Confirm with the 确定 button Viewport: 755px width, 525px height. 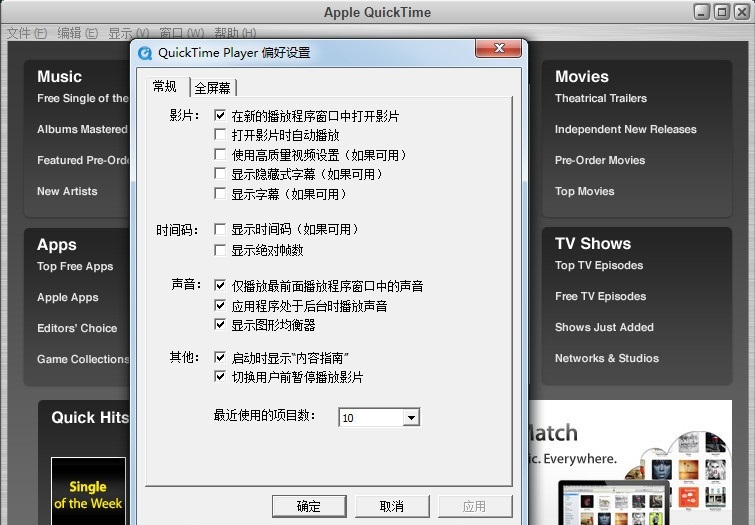pos(309,506)
